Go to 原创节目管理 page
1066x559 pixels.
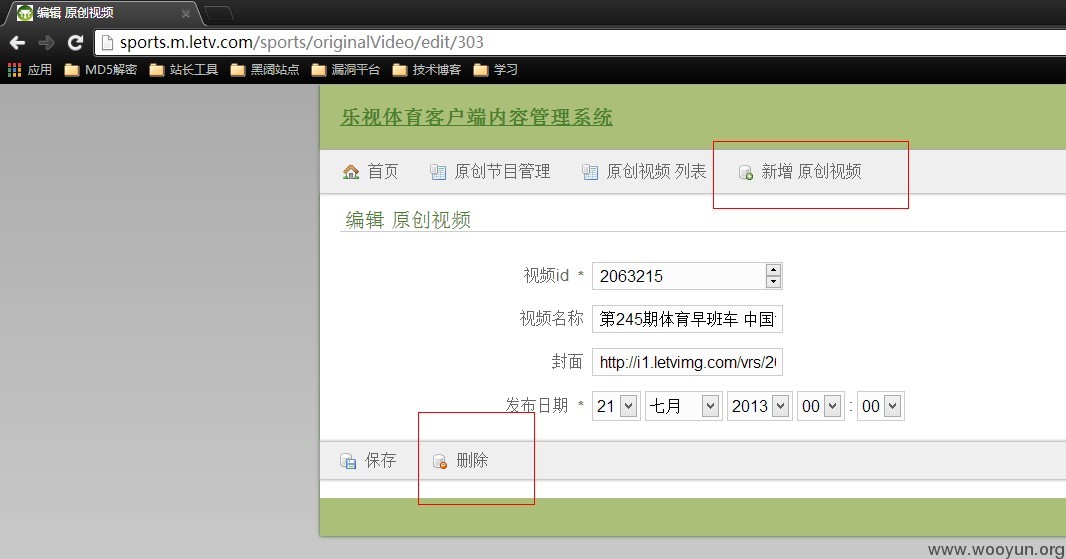[x=490, y=171]
